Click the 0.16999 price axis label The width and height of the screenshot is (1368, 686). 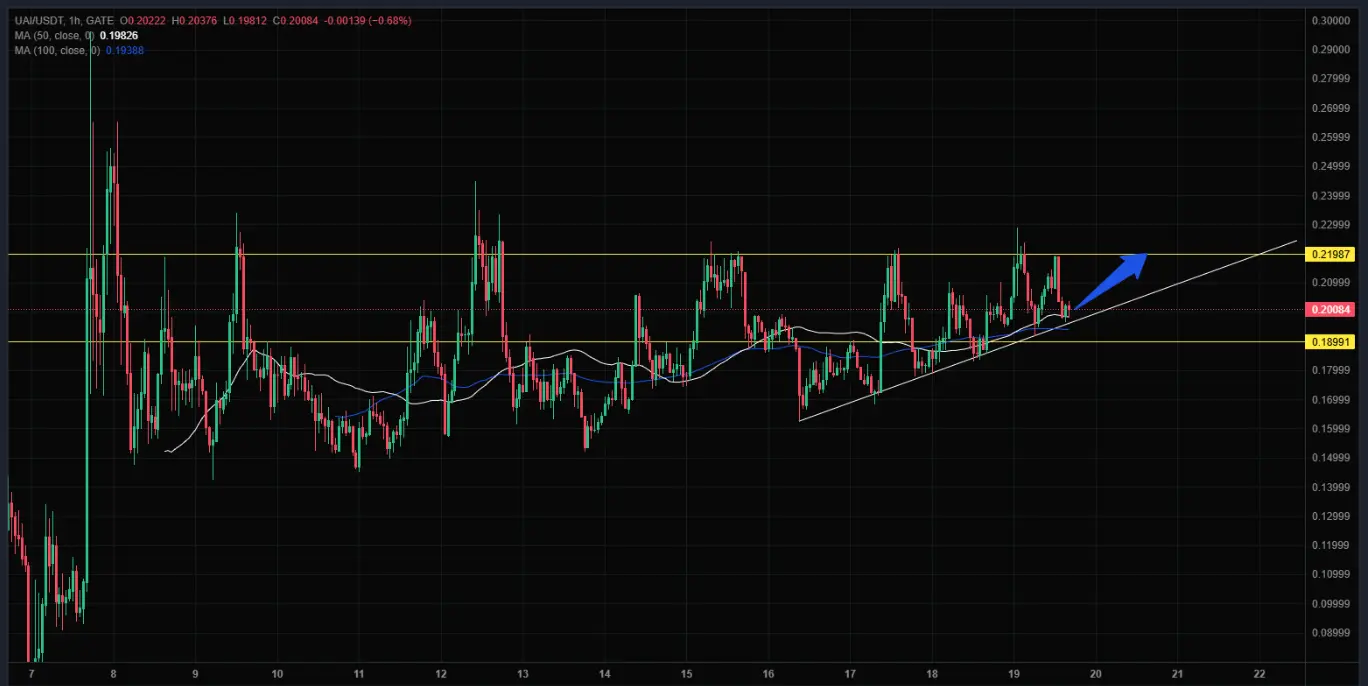[1329, 400]
